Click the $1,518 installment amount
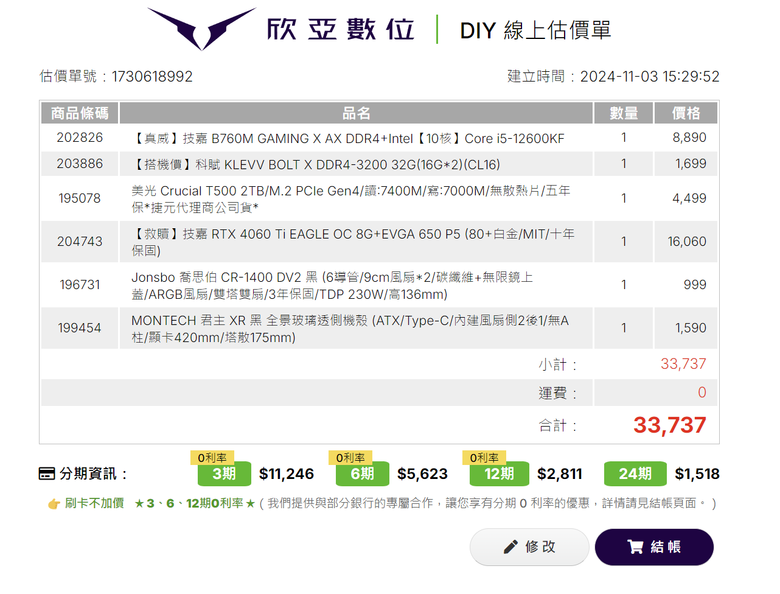780x594 pixels. click(x=697, y=474)
